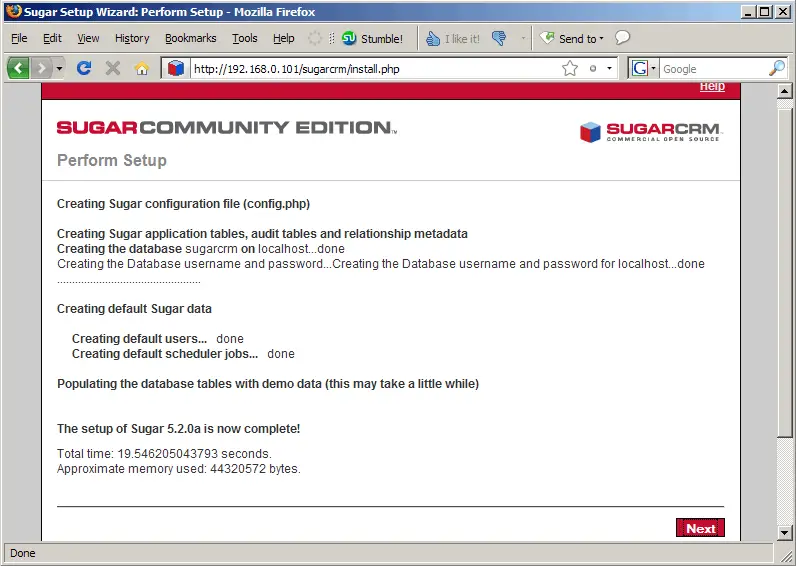Click the Done status bar text

(23, 553)
